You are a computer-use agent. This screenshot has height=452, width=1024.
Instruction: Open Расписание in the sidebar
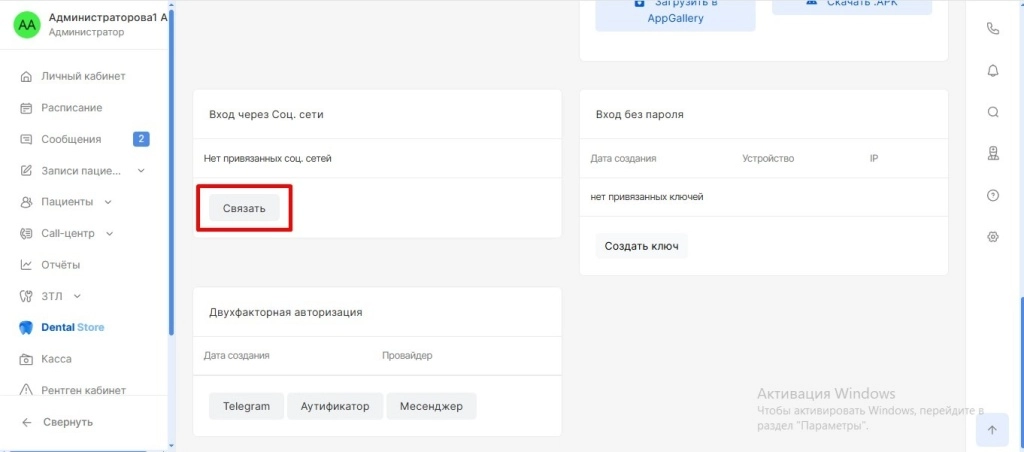coord(71,108)
